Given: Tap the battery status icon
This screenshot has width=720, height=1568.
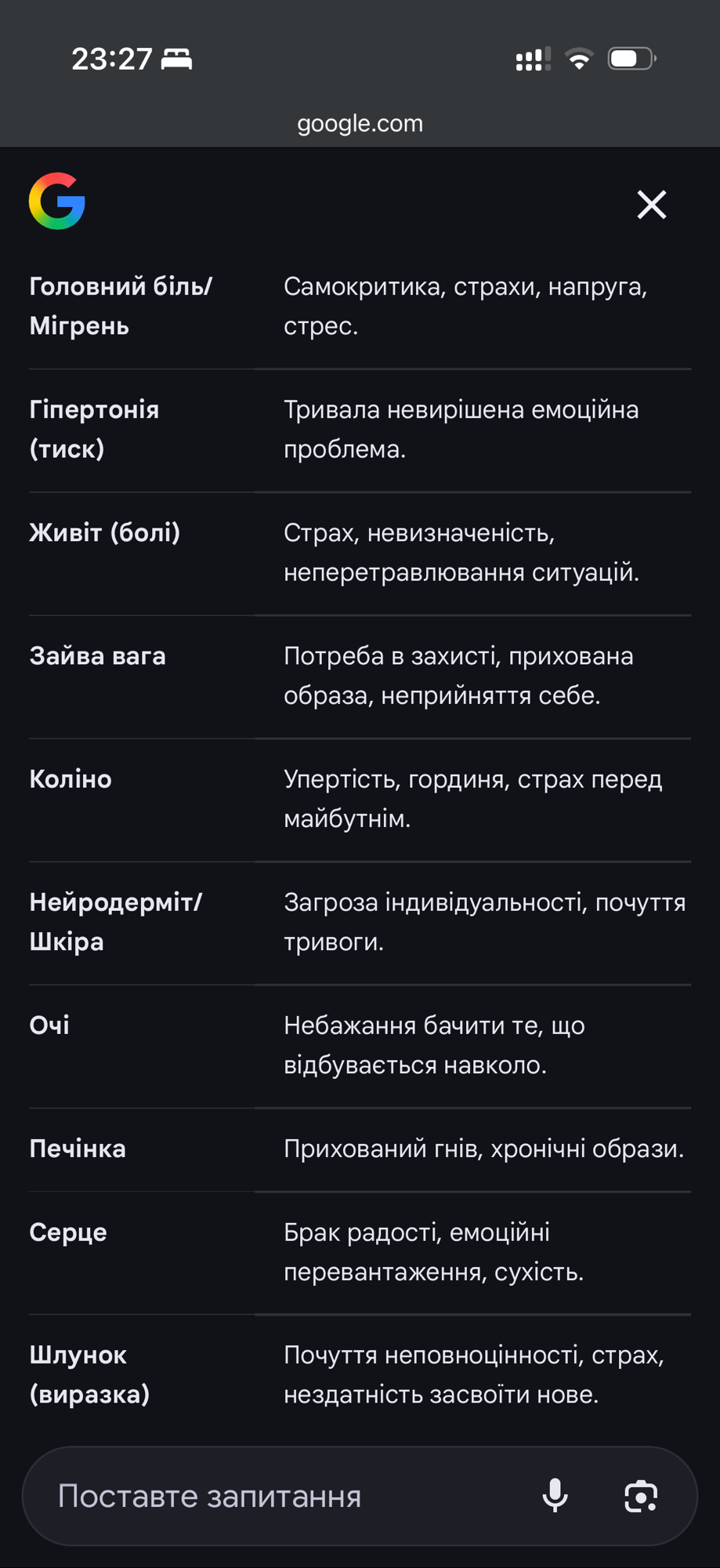Looking at the screenshot, I should (x=631, y=59).
